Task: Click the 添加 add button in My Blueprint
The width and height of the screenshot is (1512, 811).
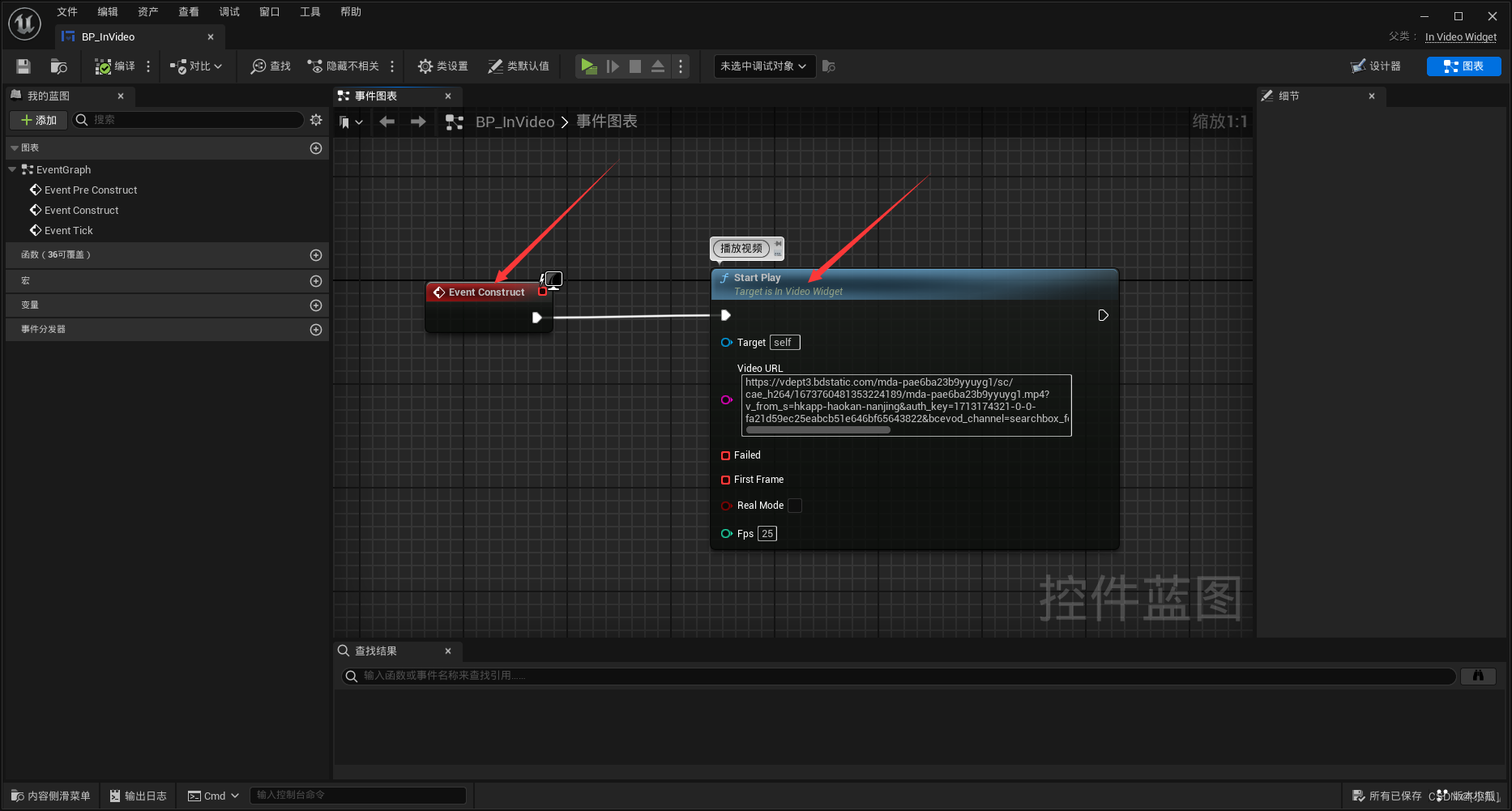Action: point(38,120)
